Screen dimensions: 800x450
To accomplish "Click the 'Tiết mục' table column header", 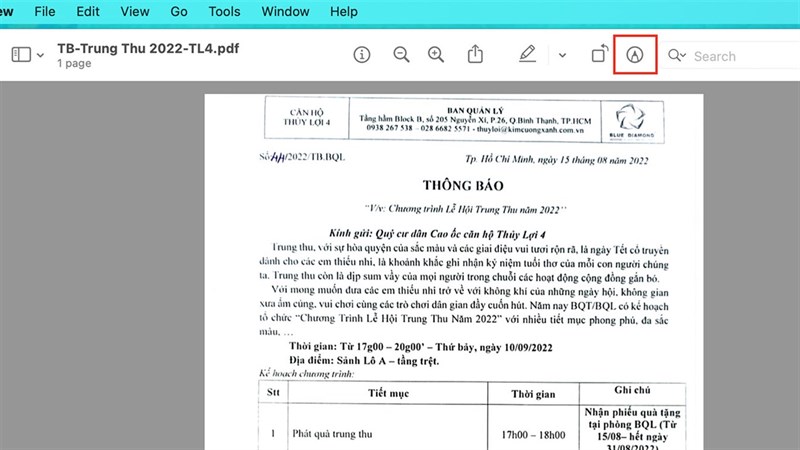I will tap(388, 393).
